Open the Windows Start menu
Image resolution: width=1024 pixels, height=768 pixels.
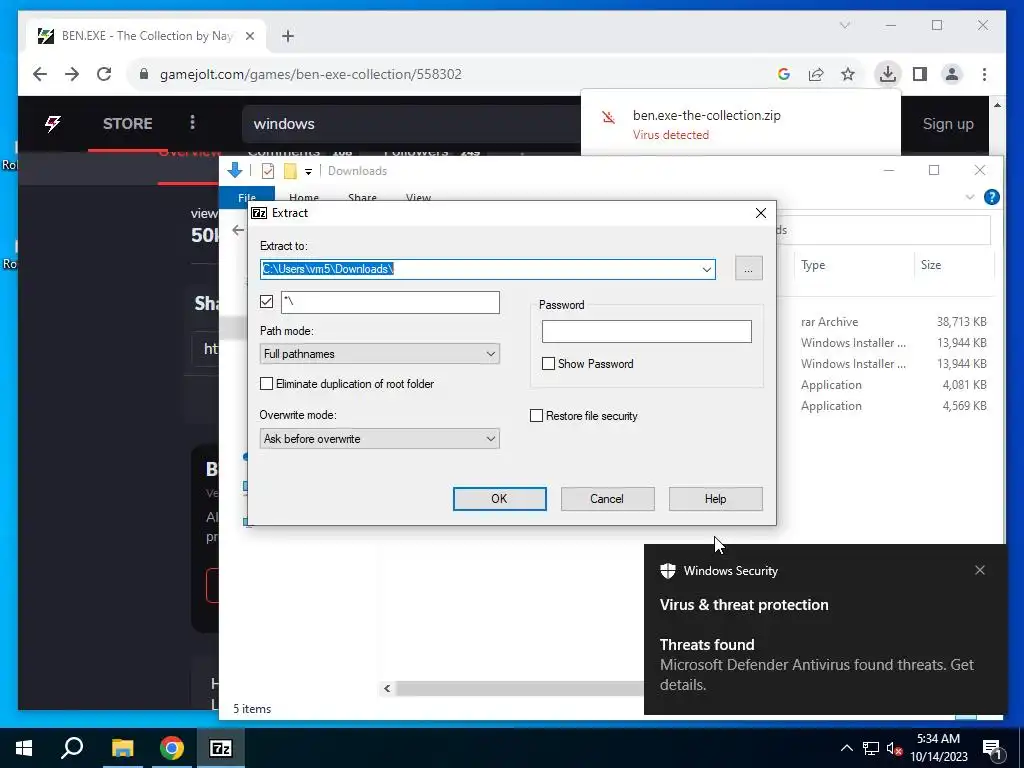(24, 748)
